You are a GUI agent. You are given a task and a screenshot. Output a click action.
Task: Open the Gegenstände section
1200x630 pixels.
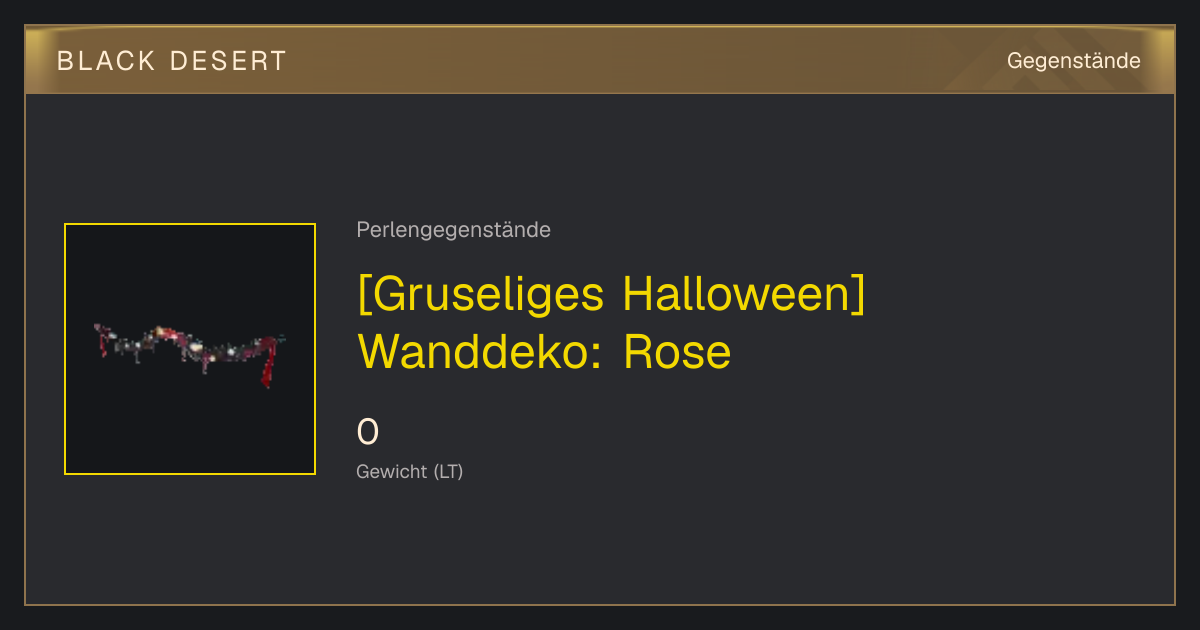point(1074,61)
